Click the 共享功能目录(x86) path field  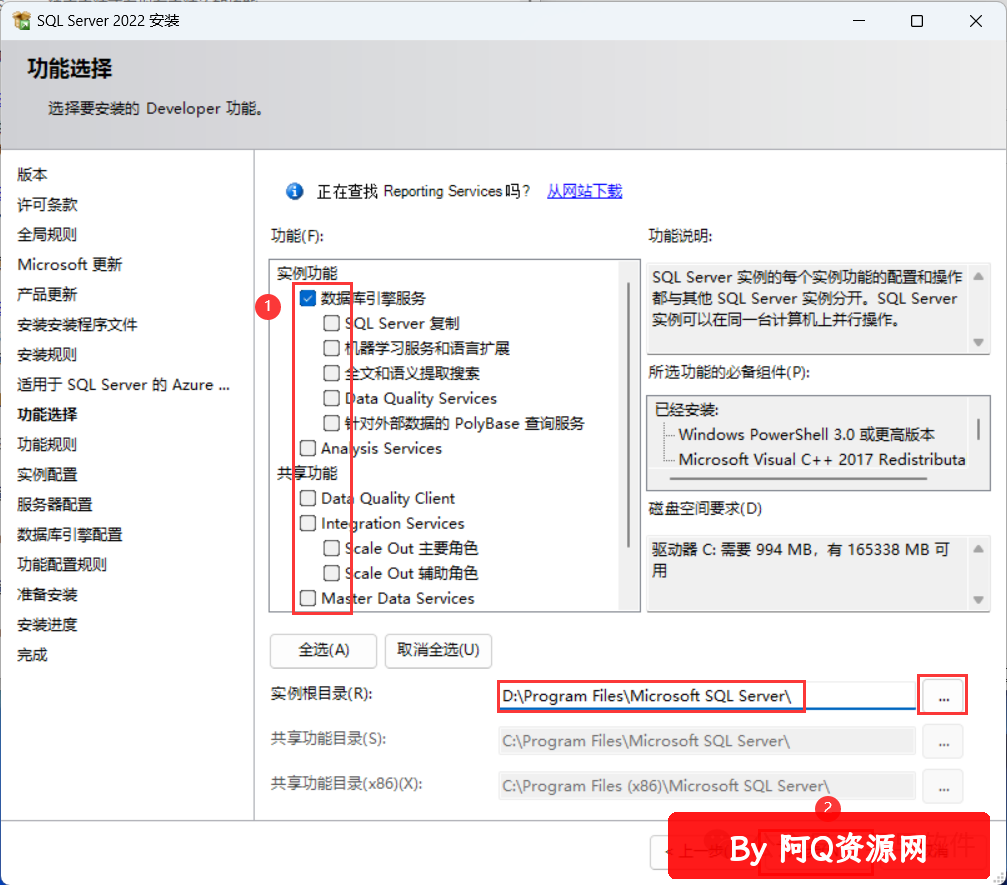(x=707, y=786)
